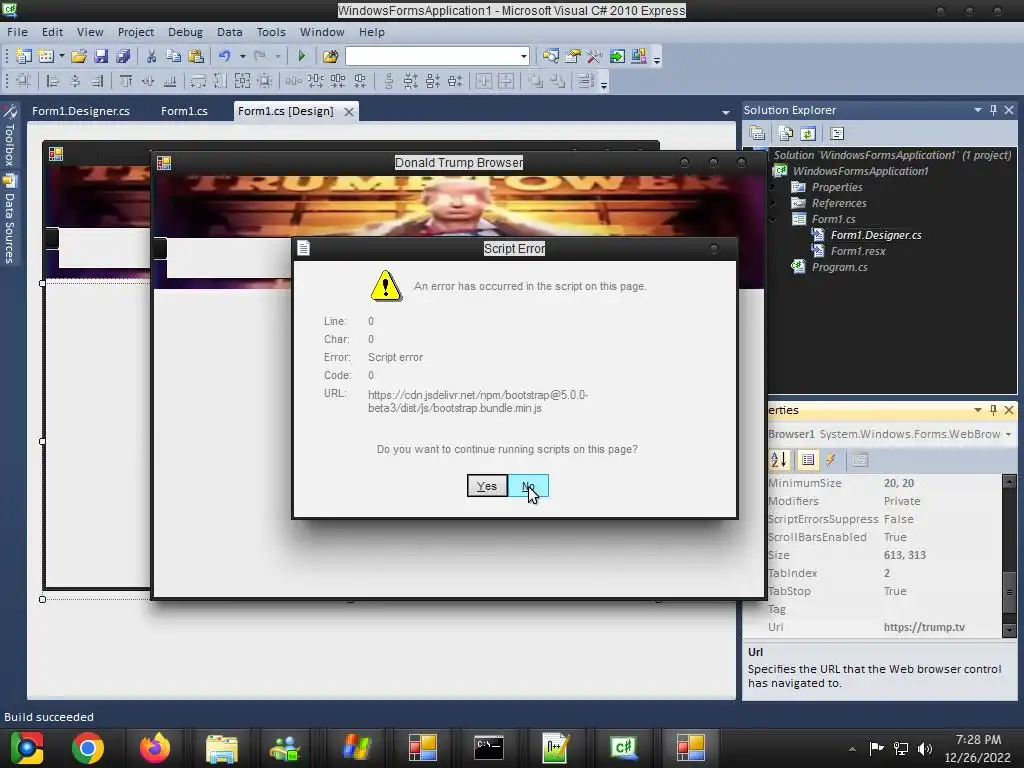Click the Align Lefts layout icon
The height and width of the screenshot is (768, 1024).
pos(53,81)
